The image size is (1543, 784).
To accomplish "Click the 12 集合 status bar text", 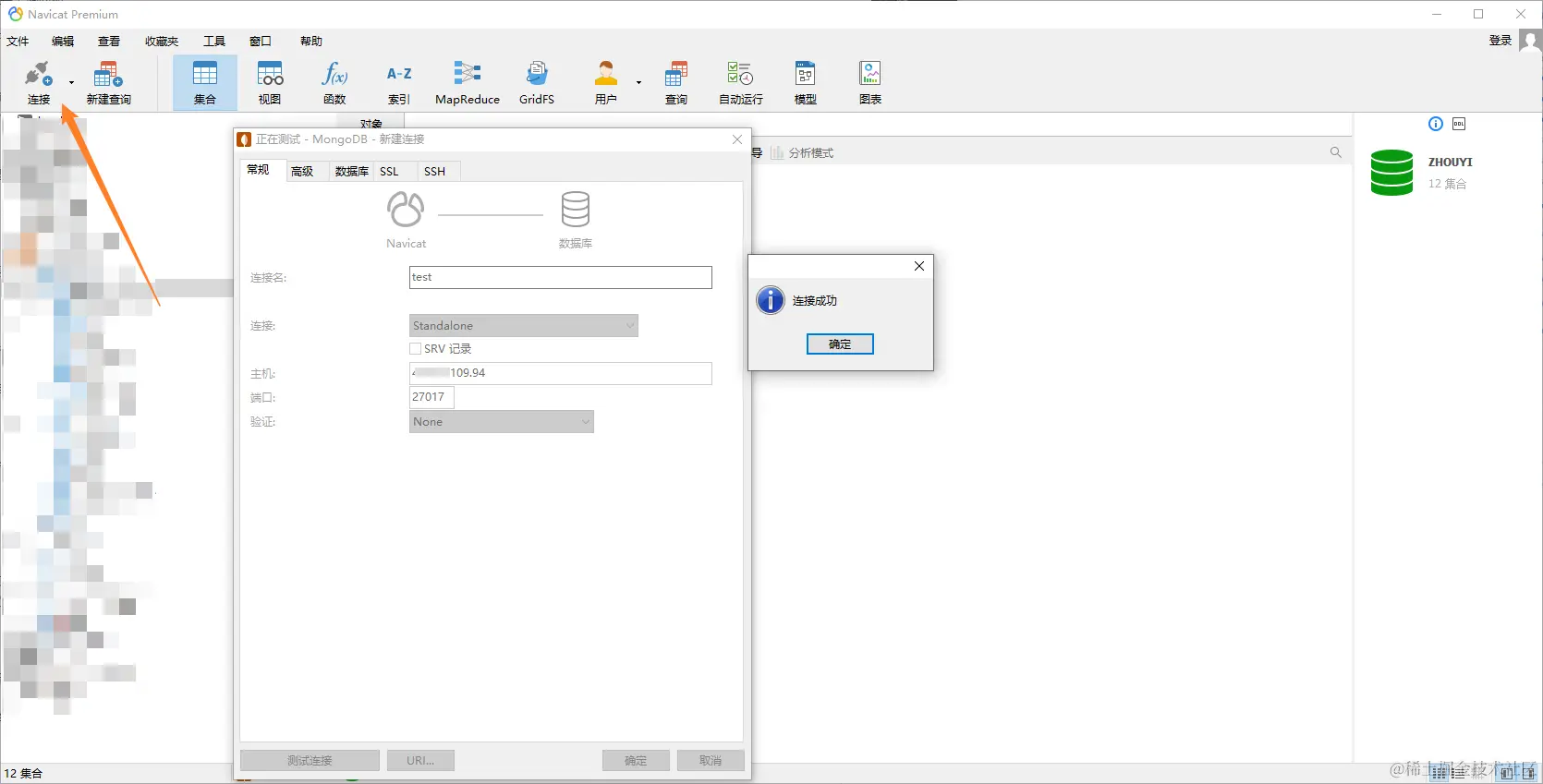I will pos(23,773).
